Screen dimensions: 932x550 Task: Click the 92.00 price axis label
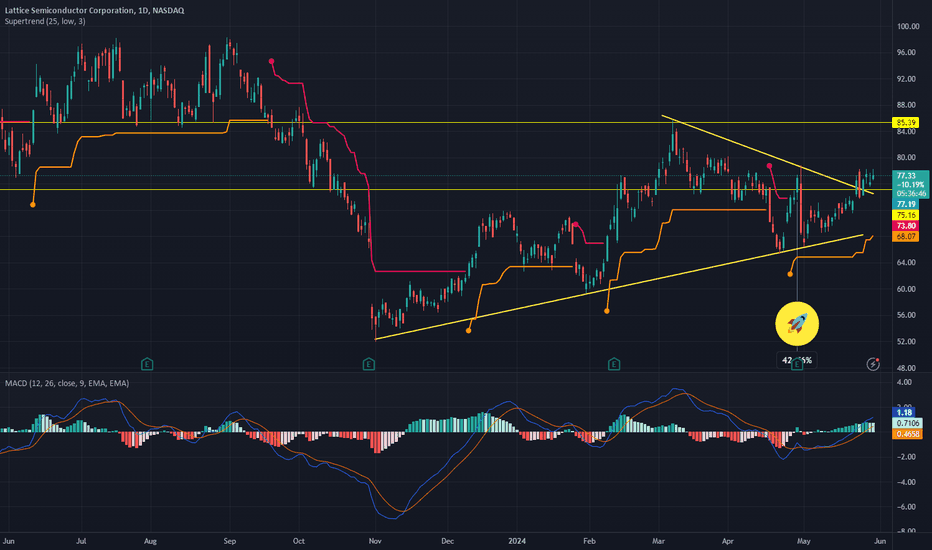click(x=906, y=78)
